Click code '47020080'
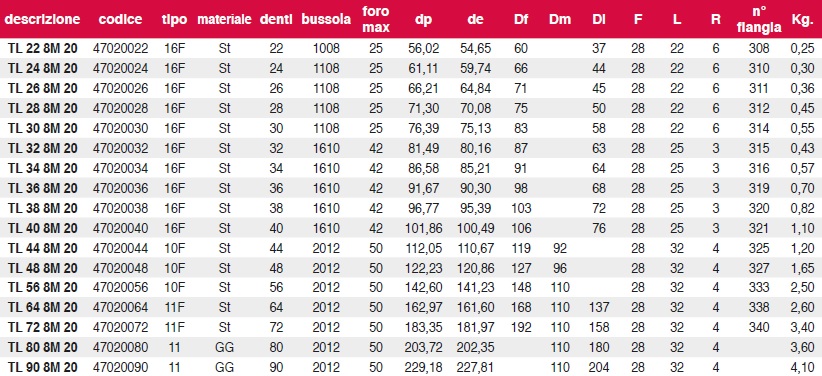This screenshot has height=376, width=822. point(121,347)
